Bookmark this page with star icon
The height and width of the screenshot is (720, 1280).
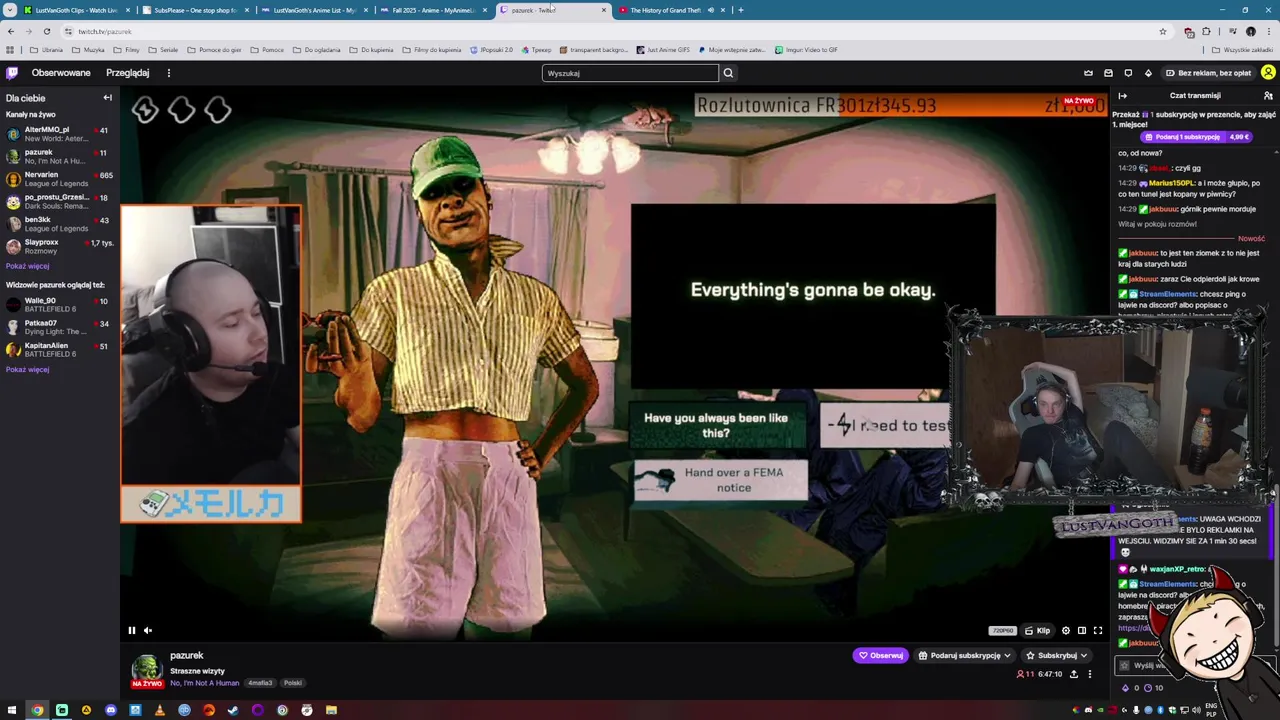tap(1162, 31)
